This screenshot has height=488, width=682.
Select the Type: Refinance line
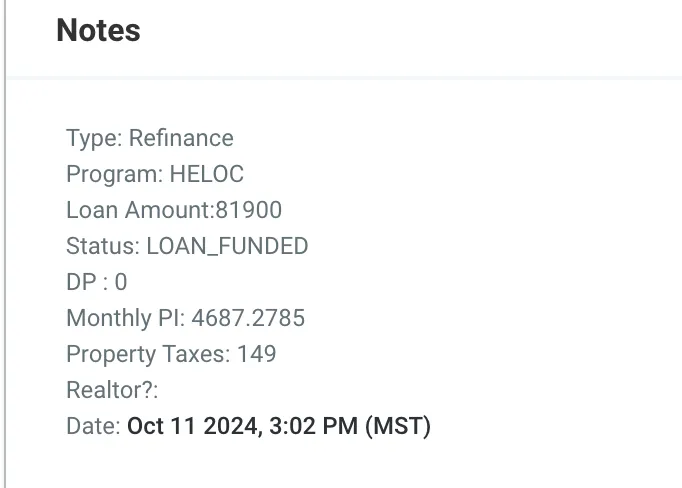click(150, 138)
